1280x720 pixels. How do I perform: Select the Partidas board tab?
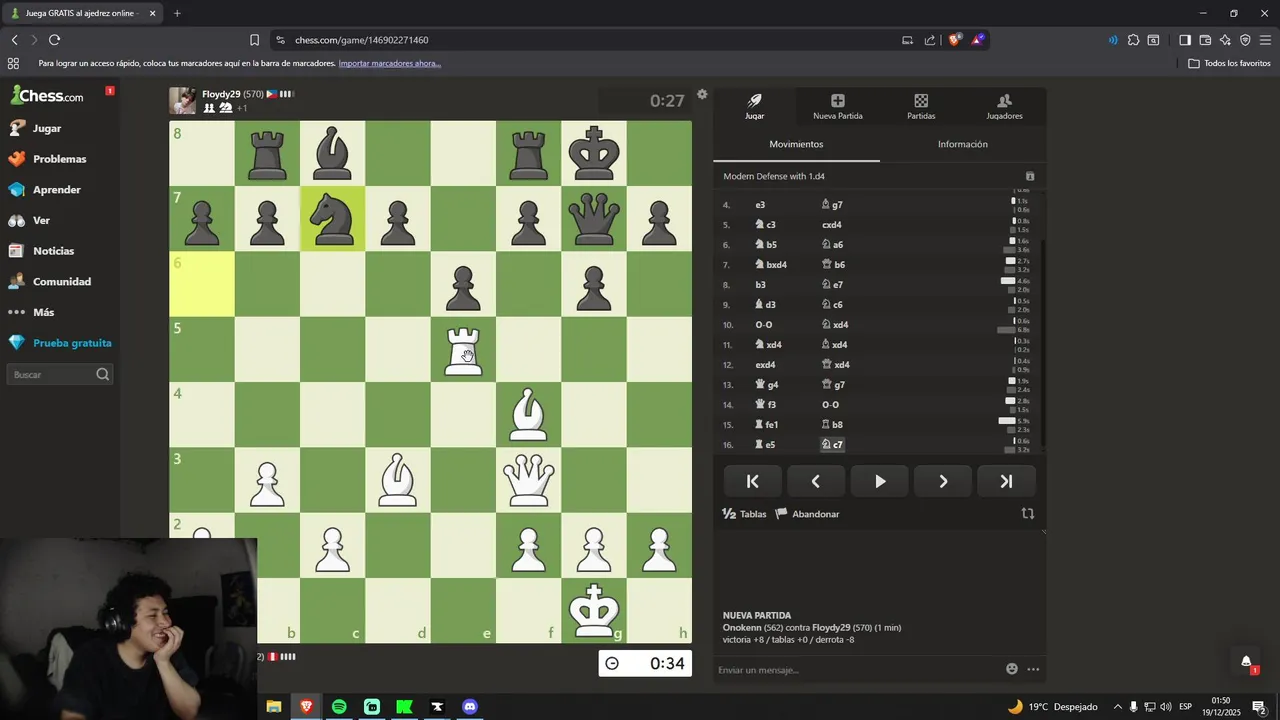(921, 106)
